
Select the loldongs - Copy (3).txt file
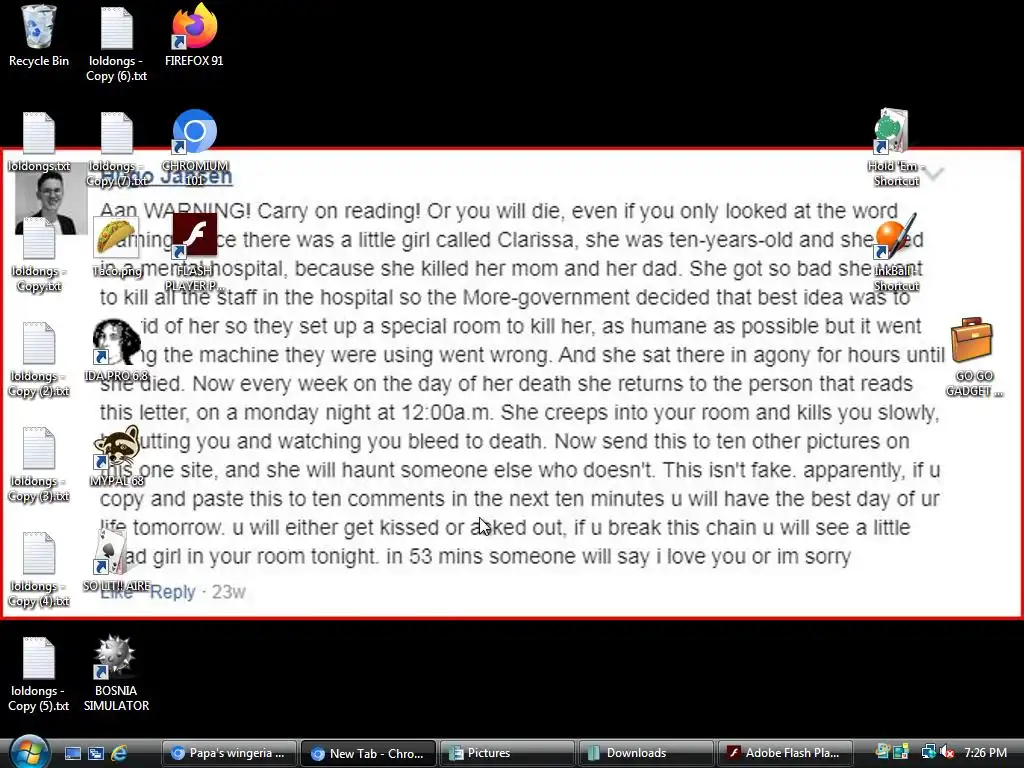tap(39, 464)
